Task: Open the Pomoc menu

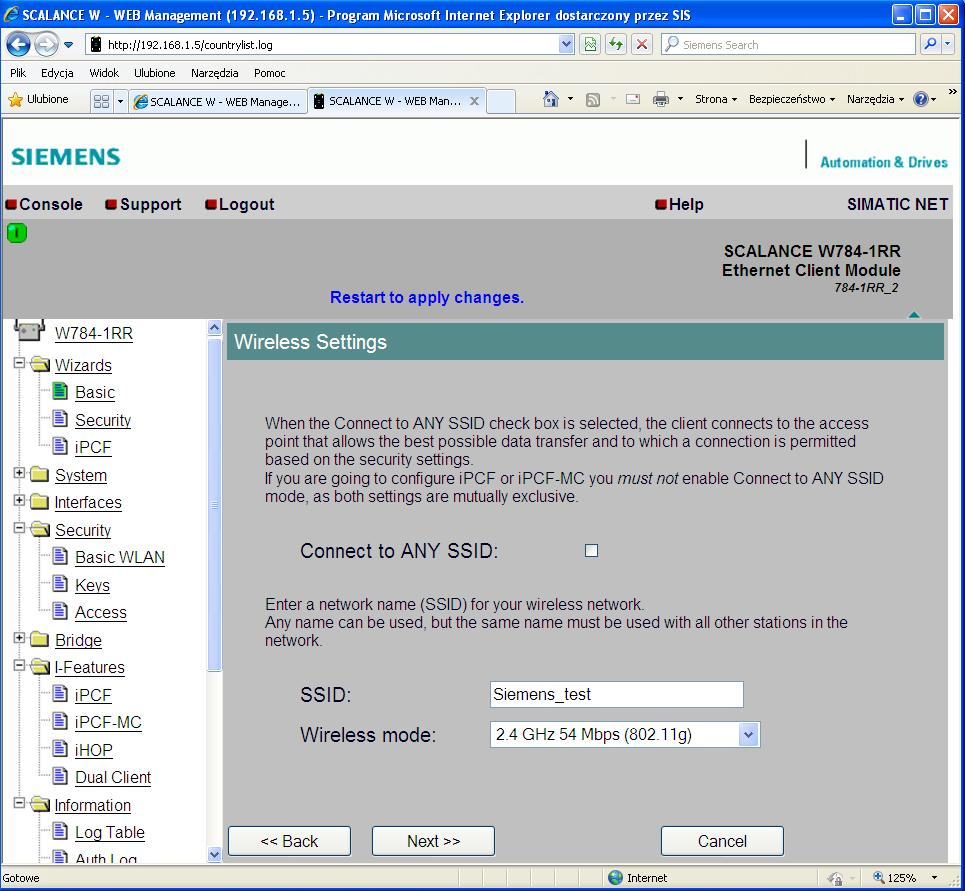Action: pyautogui.click(x=270, y=73)
